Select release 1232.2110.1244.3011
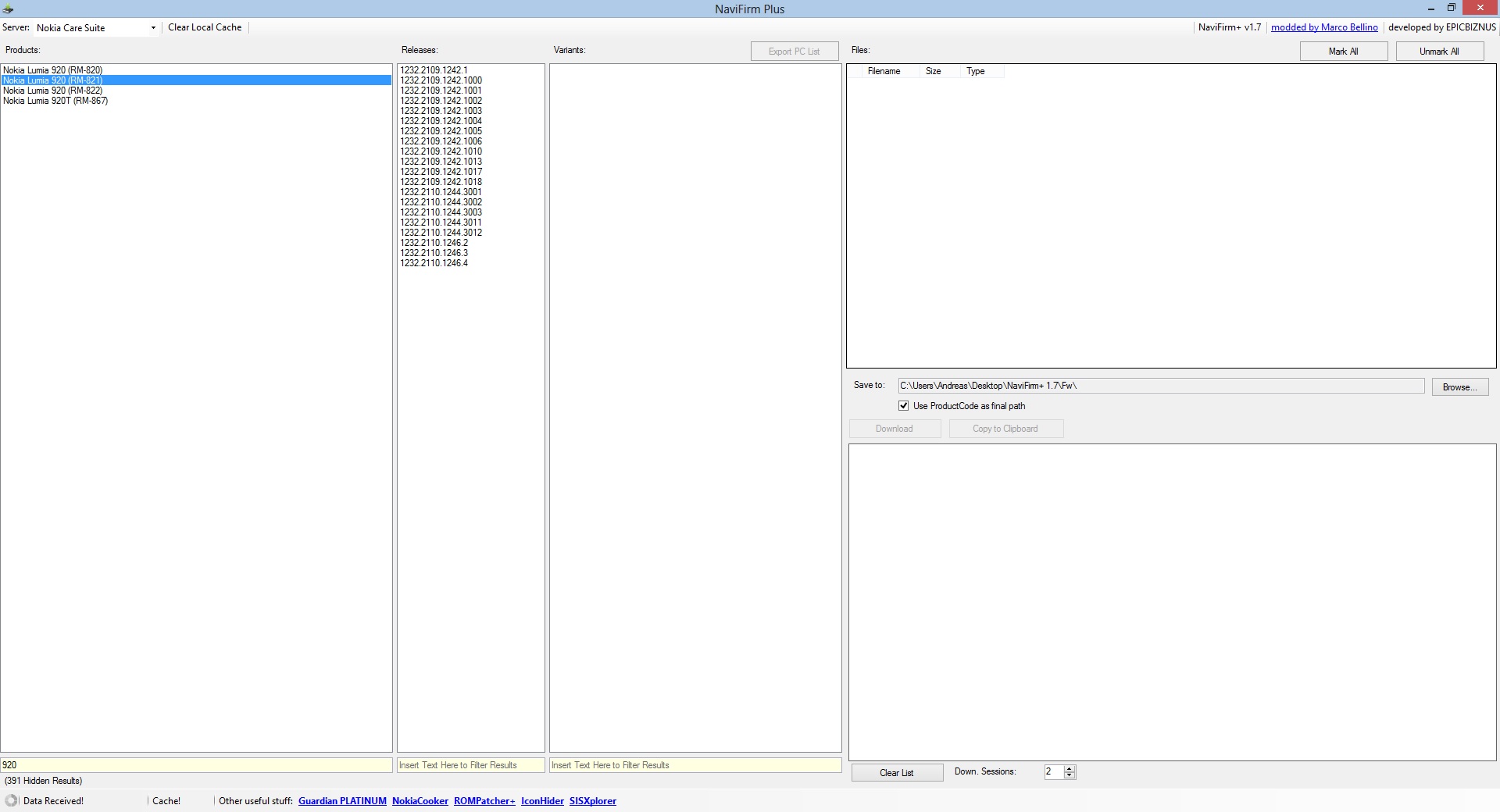Viewport: 1500px width, 812px height. tap(471, 223)
